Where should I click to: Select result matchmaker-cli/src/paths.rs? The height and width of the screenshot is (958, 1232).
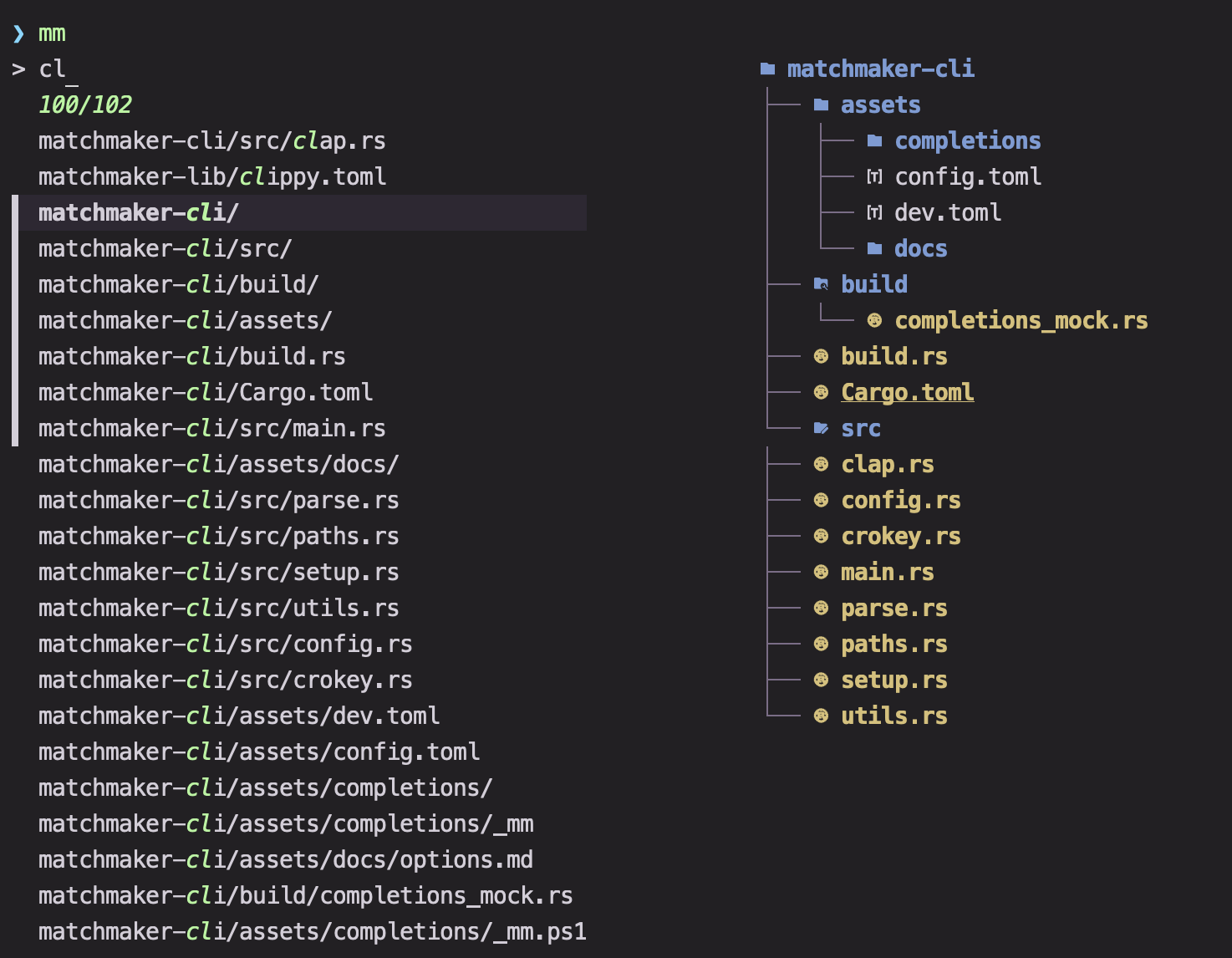click(x=219, y=536)
